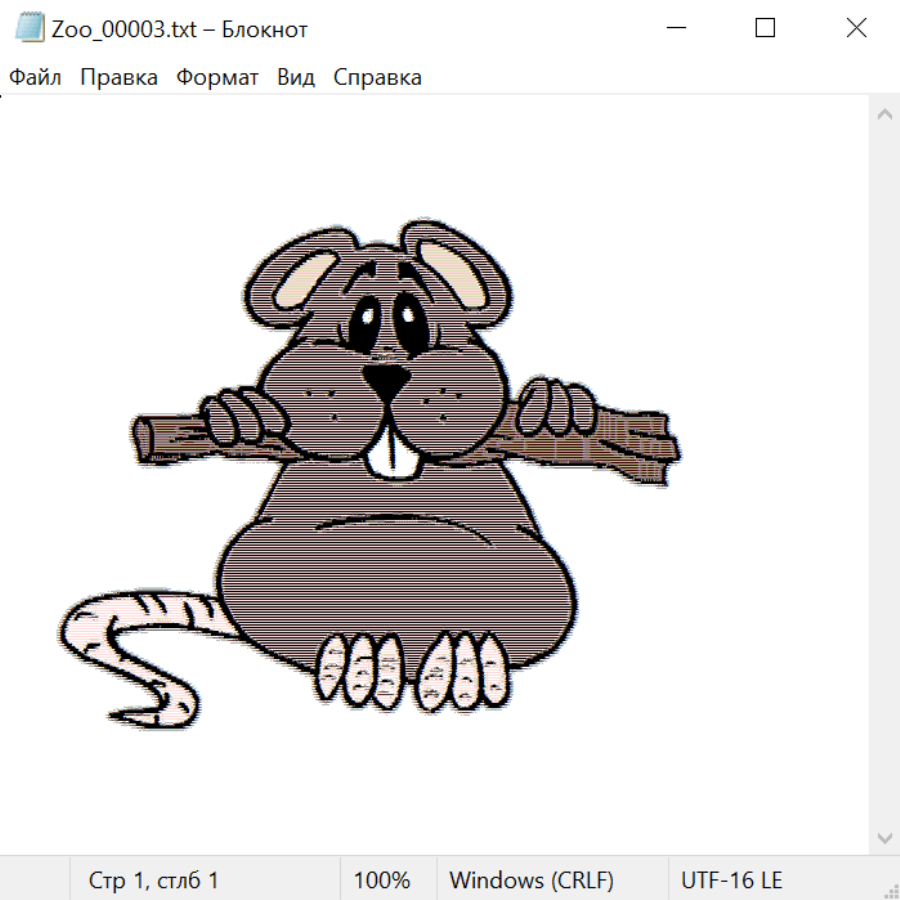The height and width of the screenshot is (900, 900).
Task: Open the Вид menu
Action: [296, 78]
